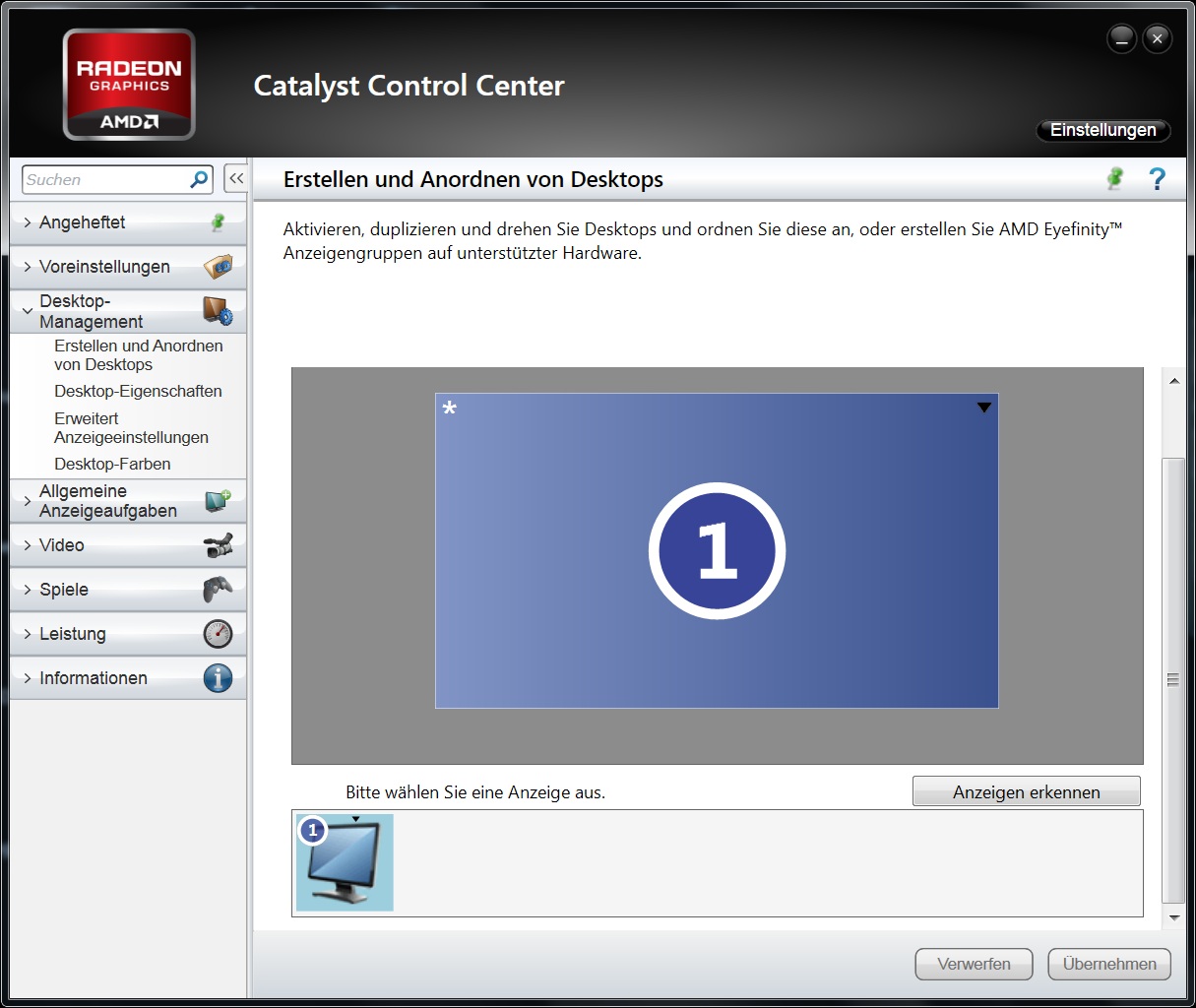Click the Allgemeine Anzeigeaufgaben monitor icon
Screen dimensions: 1196x1008
click(218, 500)
